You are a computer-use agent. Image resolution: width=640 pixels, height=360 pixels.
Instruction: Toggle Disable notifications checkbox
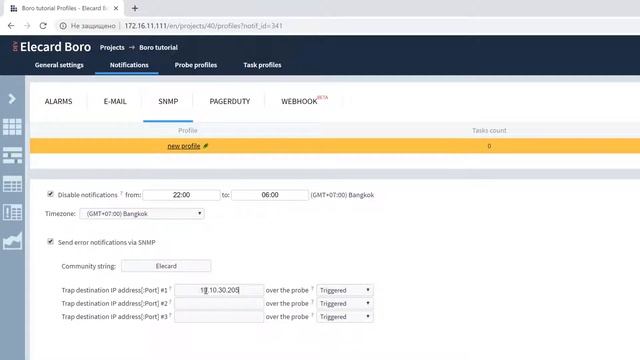coord(50,194)
